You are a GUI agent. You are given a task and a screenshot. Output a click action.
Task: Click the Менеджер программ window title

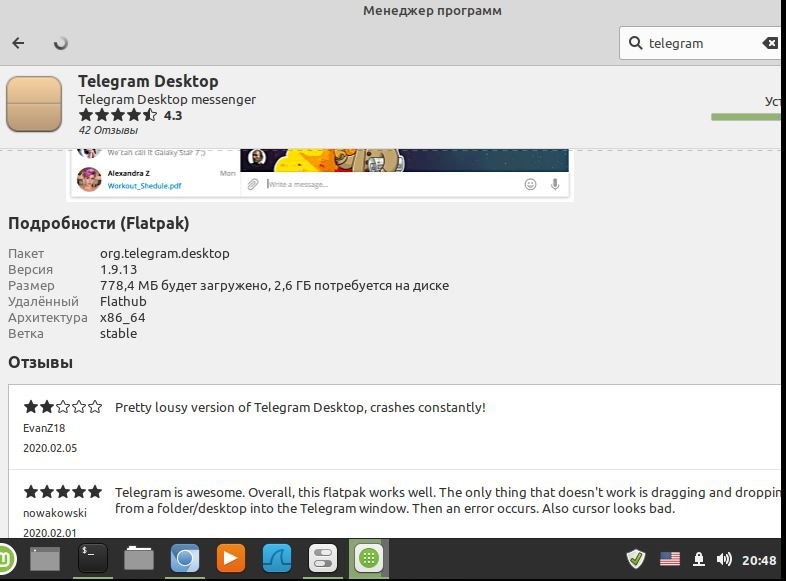432,11
